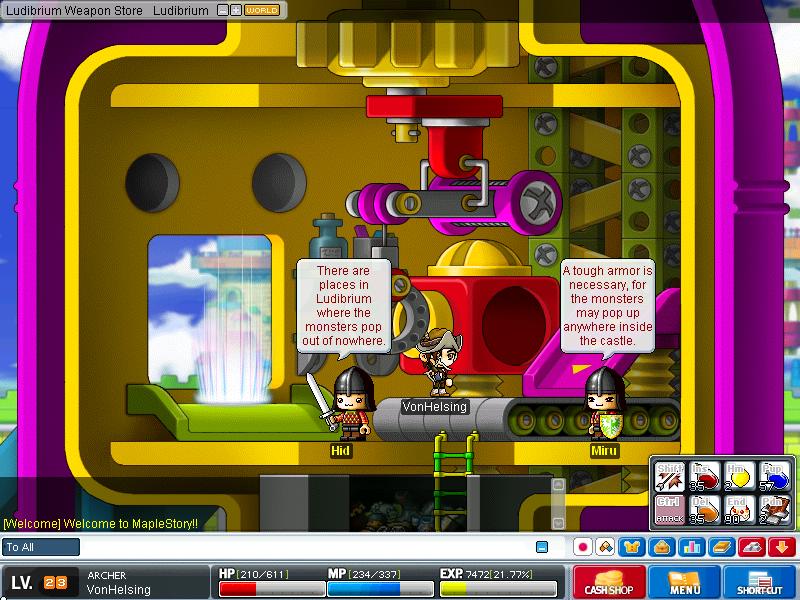800x600 pixels.
Task: Use the Ins red potion slot
Action: pyautogui.click(x=704, y=477)
